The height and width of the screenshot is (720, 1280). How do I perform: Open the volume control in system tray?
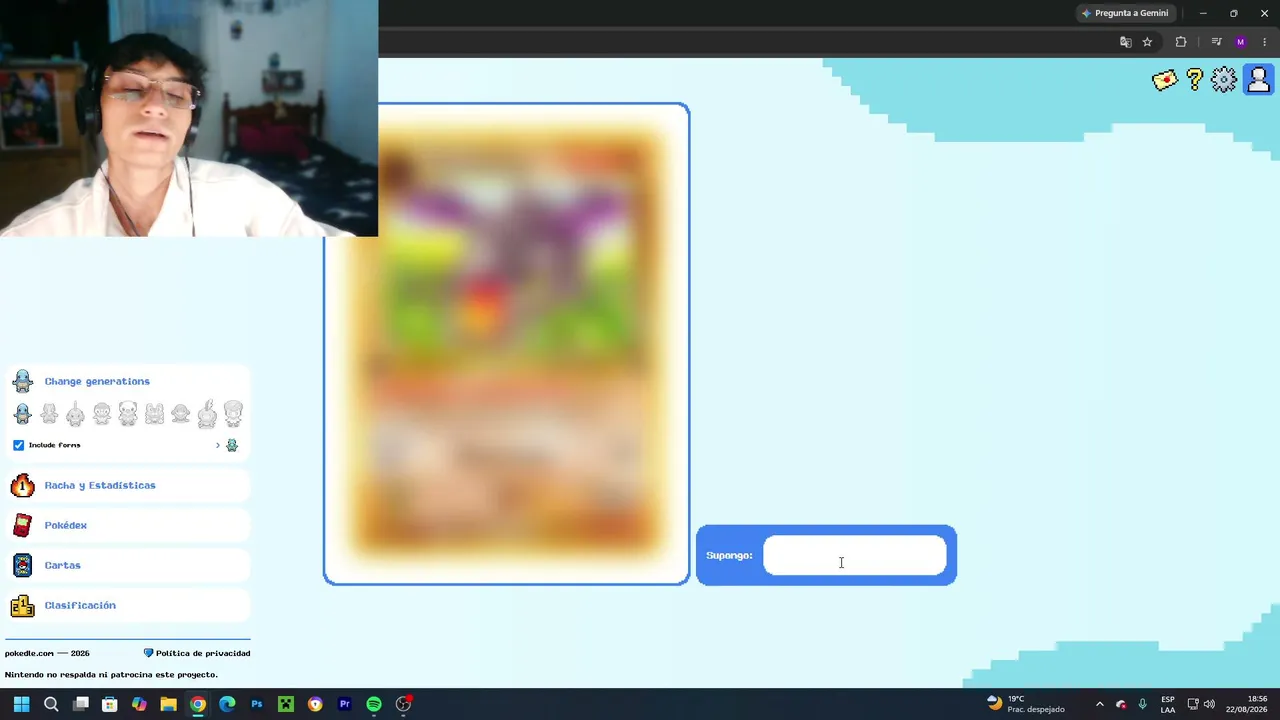coord(1210,704)
